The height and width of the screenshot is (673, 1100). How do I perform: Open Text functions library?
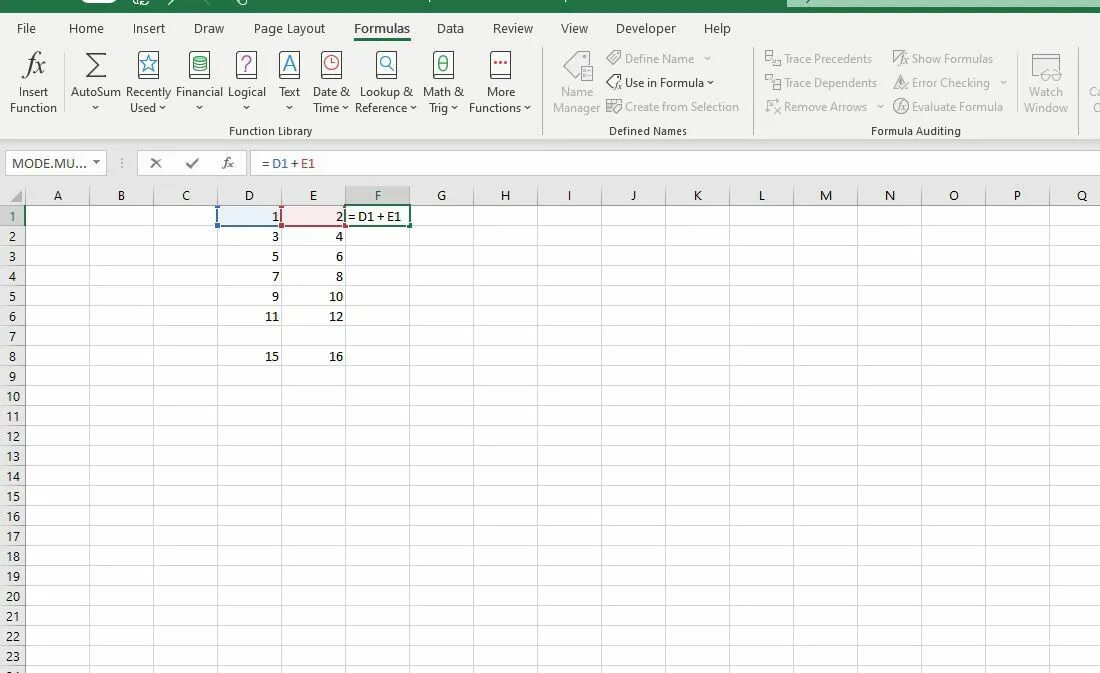coord(289,82)
